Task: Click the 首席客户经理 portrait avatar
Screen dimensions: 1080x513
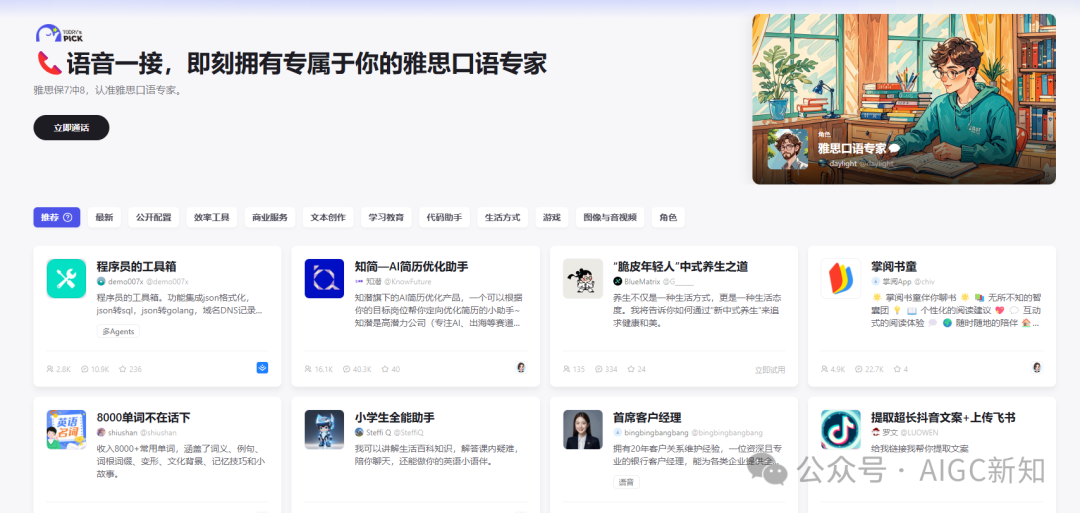Action: pos(583,430)
